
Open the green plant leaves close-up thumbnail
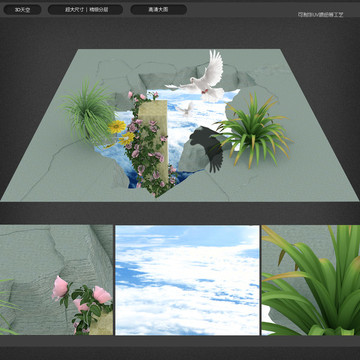pyautogui.click(x=311, y=280)
